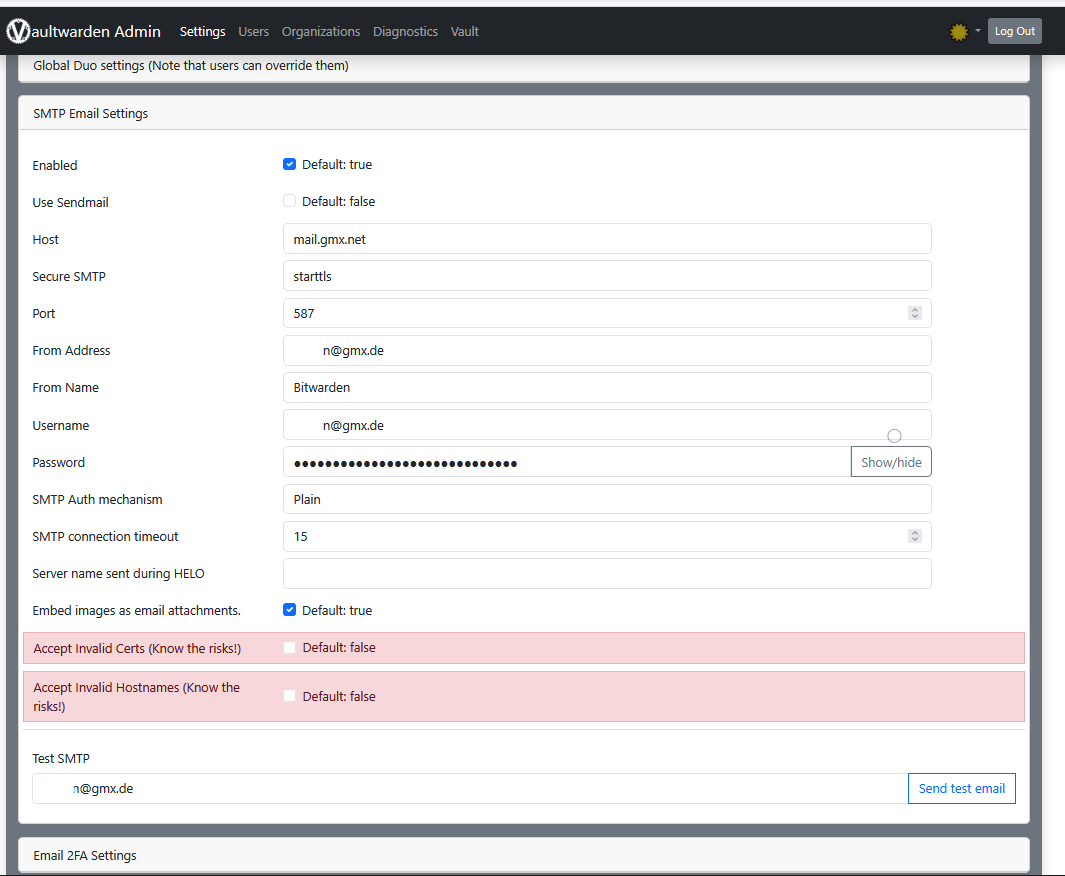
Task: Open the Vault link
Action: point(465,31)
